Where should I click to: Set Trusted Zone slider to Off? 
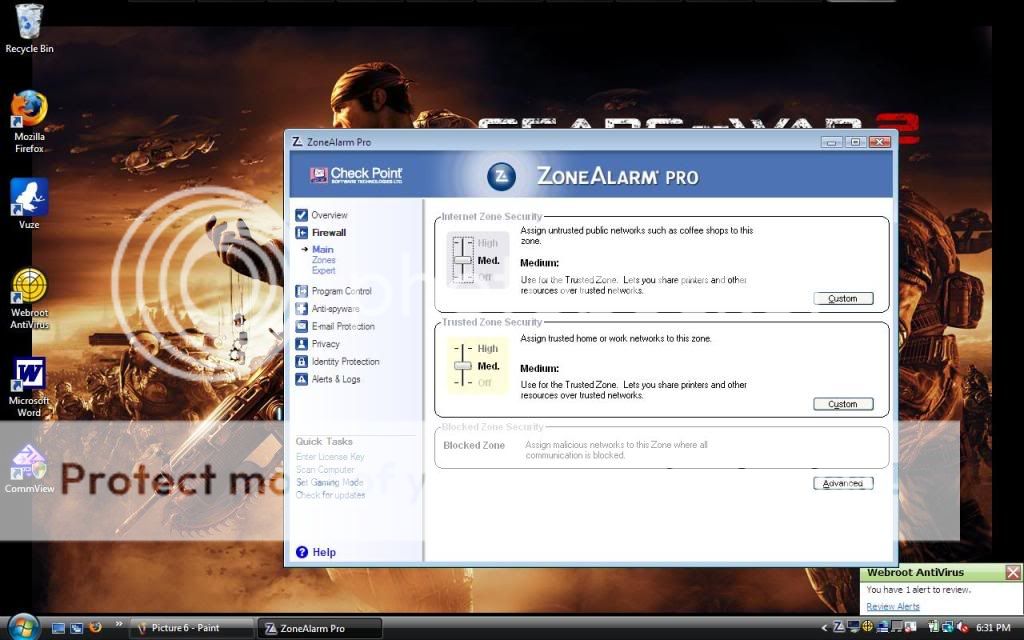click(485, 383)
